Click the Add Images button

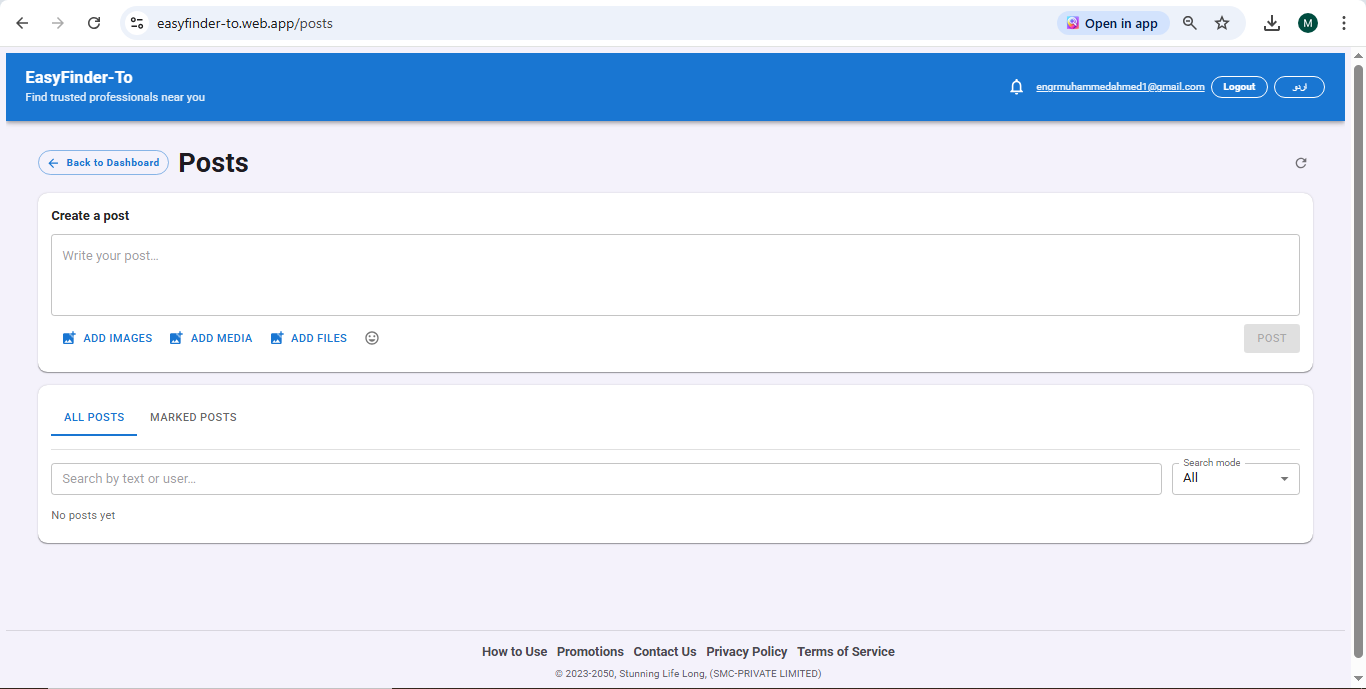tap(107, 338)
